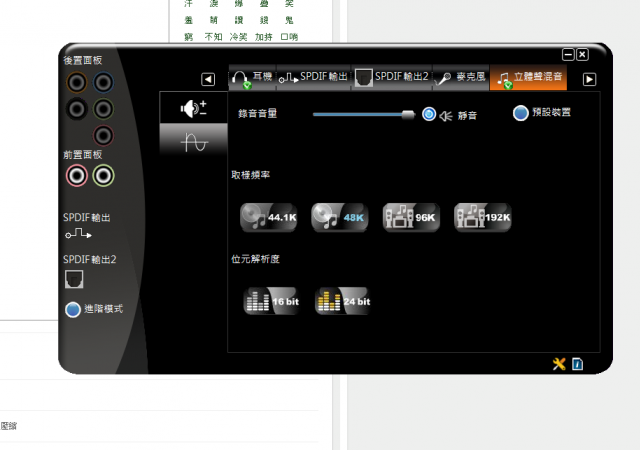Switch to the SPDIF輸出 tab

[313, 78]
